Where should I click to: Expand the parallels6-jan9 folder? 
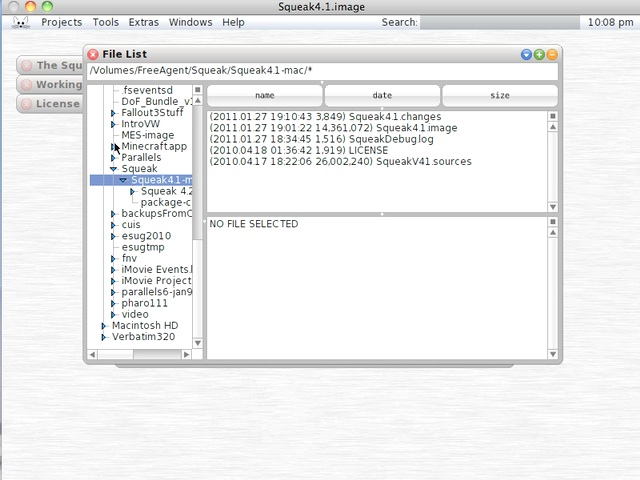pos(113,292)
